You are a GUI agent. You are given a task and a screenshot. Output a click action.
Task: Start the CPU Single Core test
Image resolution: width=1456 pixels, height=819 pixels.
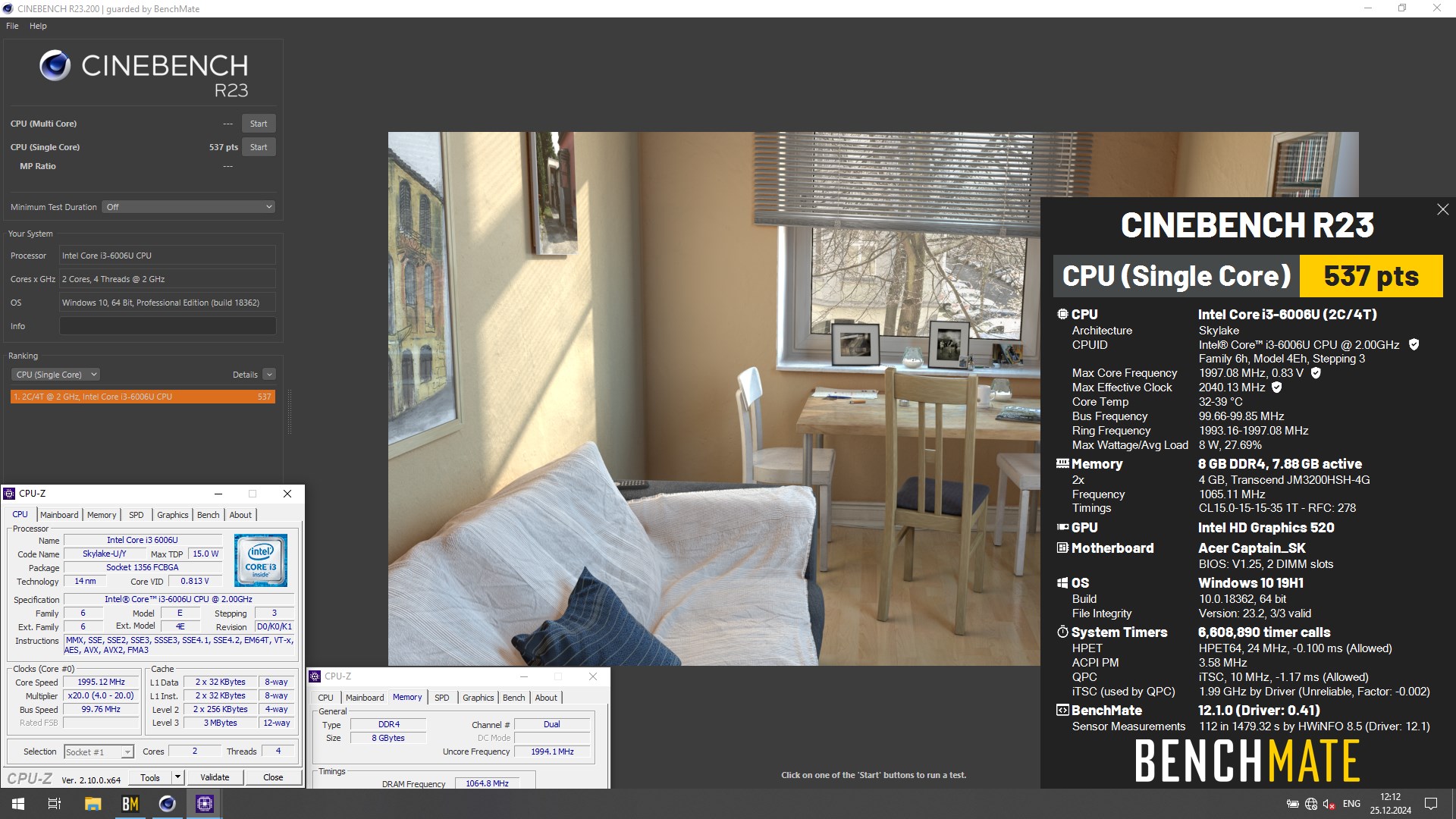tap(259, 147)
